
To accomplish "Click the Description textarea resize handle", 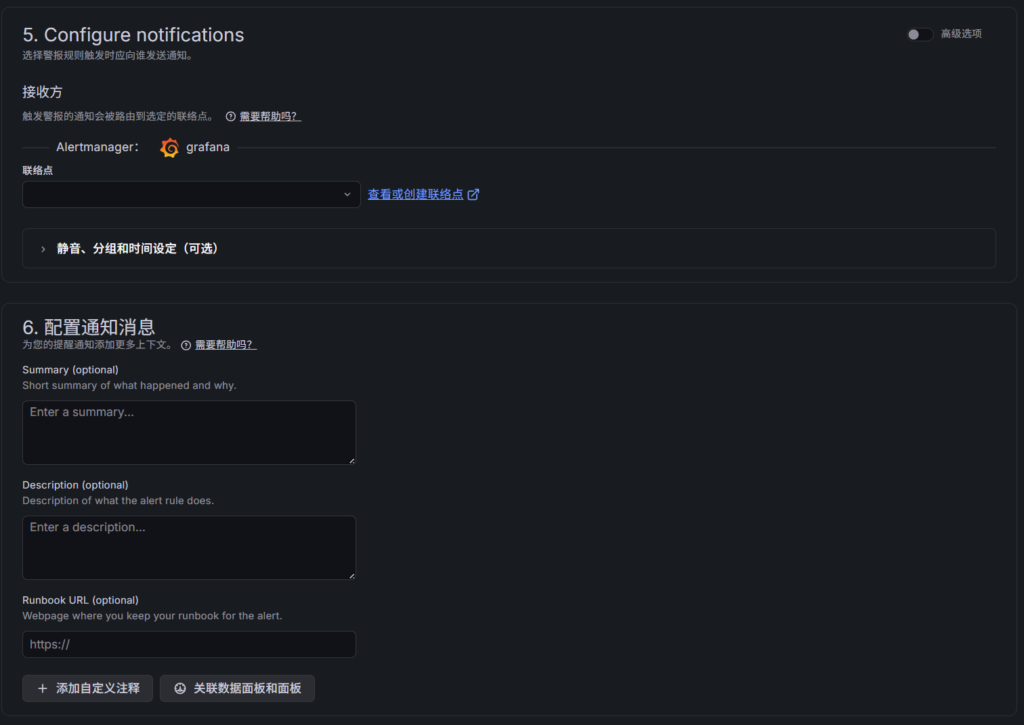I will point(351,575).
